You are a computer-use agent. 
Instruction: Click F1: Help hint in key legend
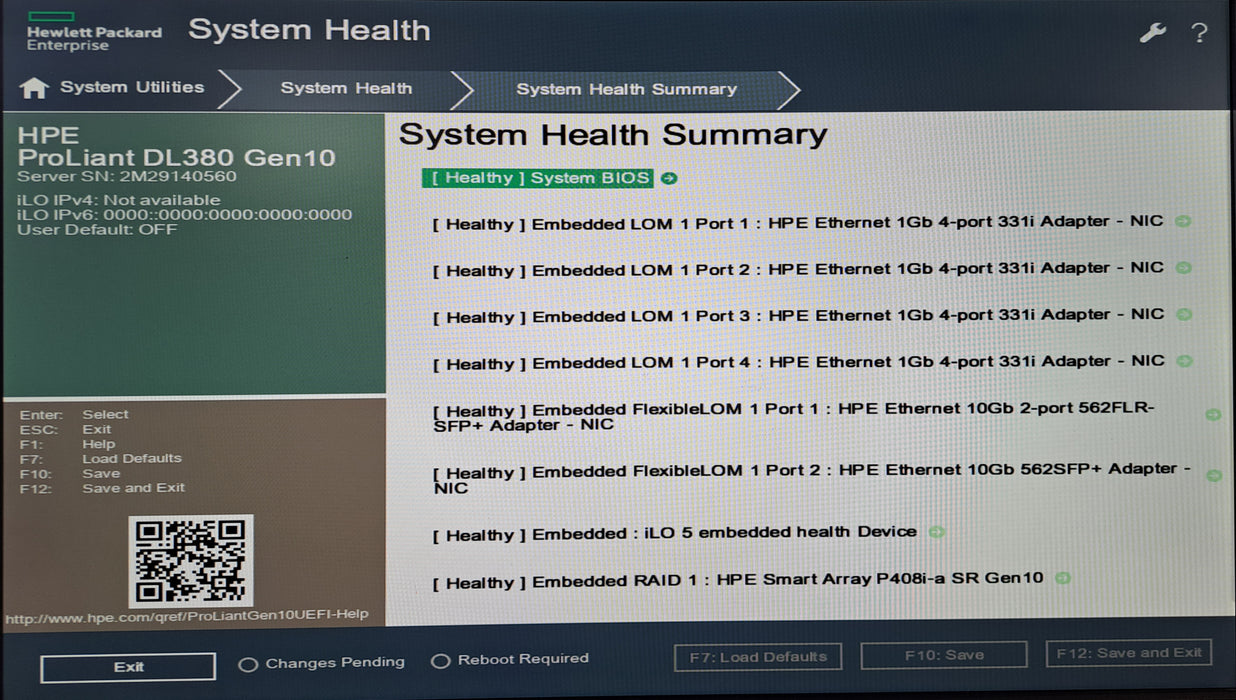pyautogui.click(x=67, y=444)
